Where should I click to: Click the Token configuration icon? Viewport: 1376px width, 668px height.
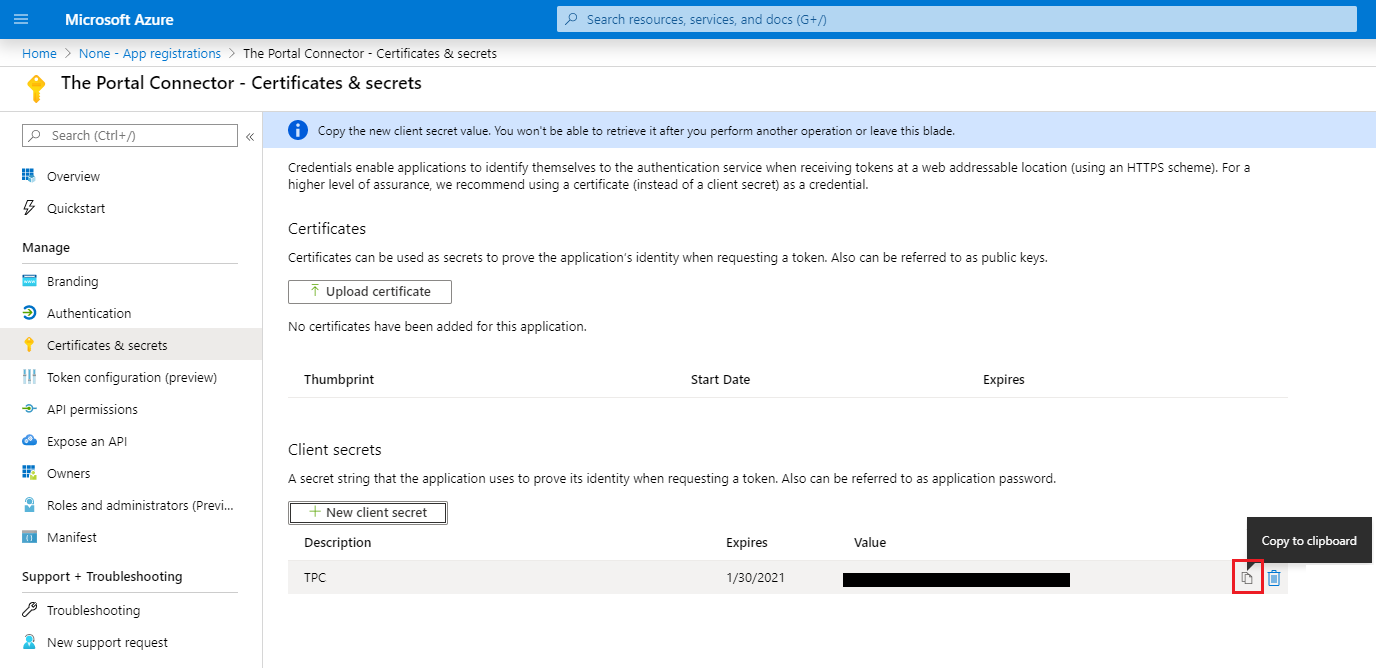click(x=29, y=377)
